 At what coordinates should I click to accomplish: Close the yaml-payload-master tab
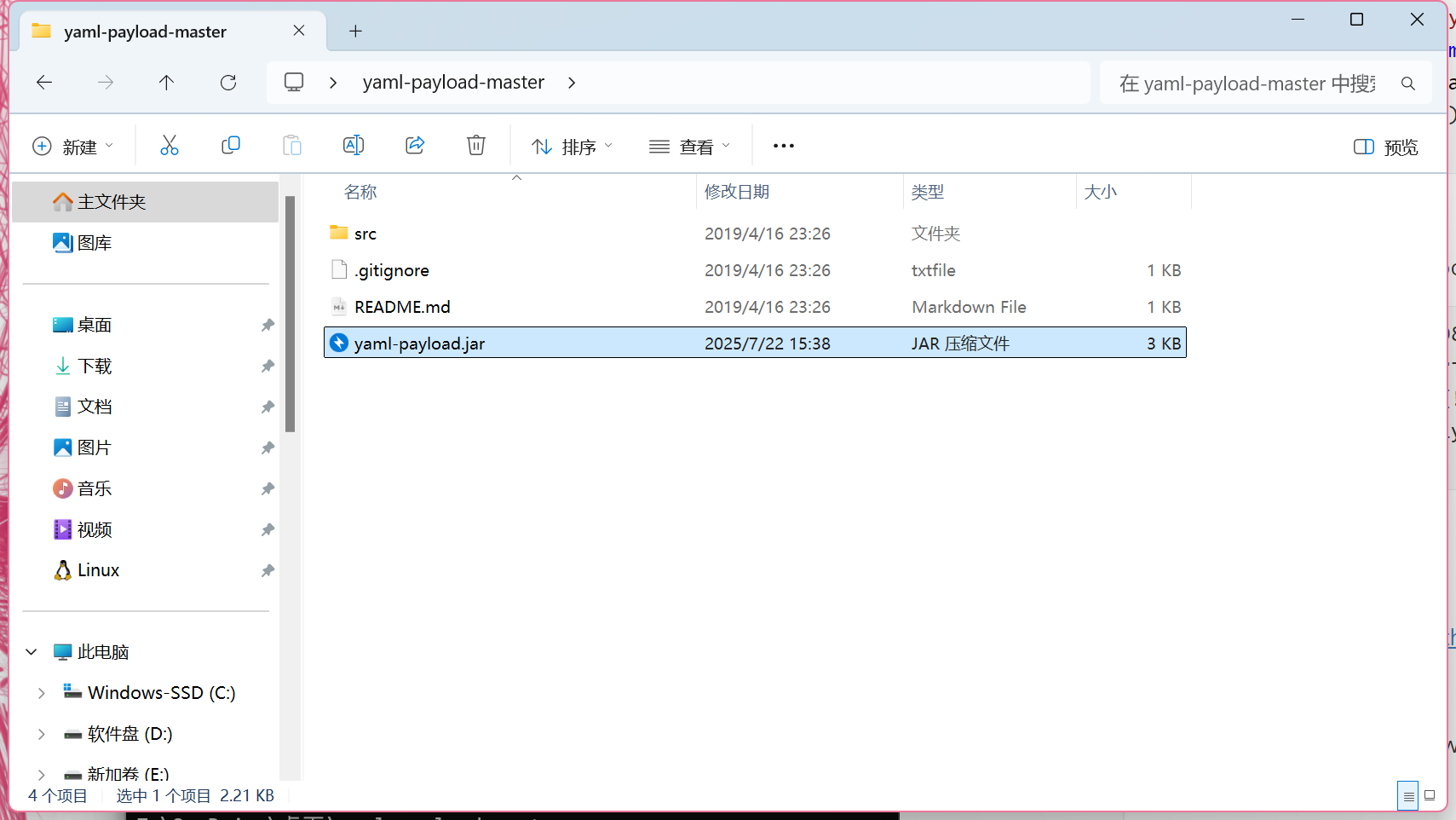click(x=299, y=31)
